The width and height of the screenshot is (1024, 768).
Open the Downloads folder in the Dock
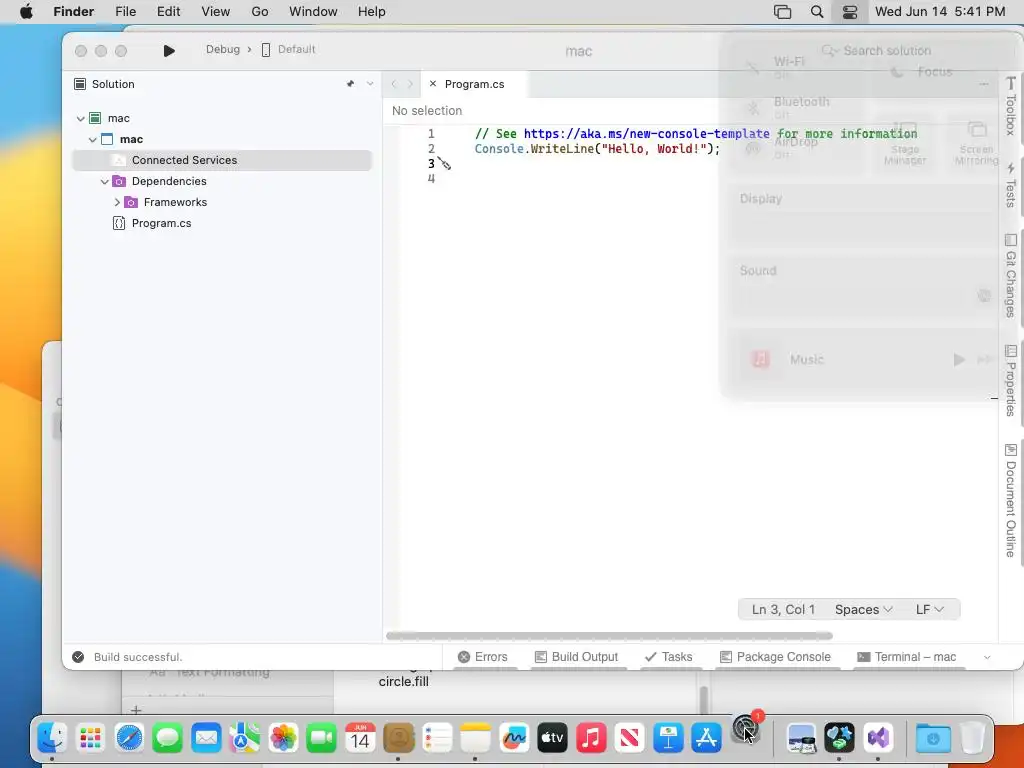[x=933, y=739]
